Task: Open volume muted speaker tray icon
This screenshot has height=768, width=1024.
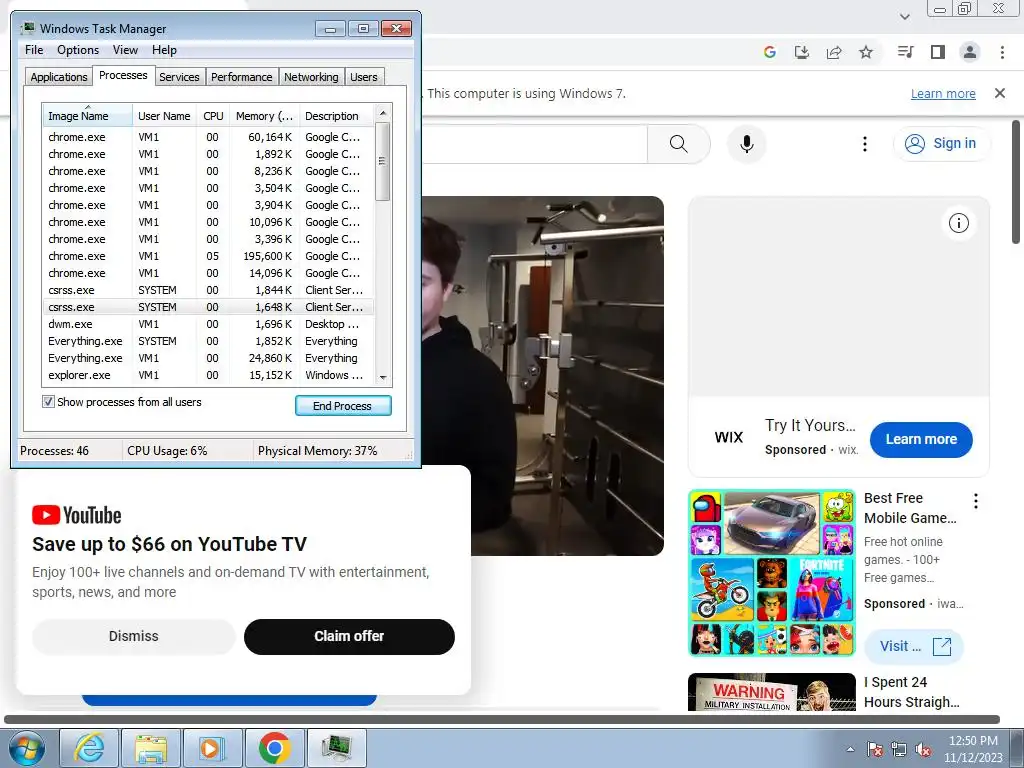Action: [923, 749]
